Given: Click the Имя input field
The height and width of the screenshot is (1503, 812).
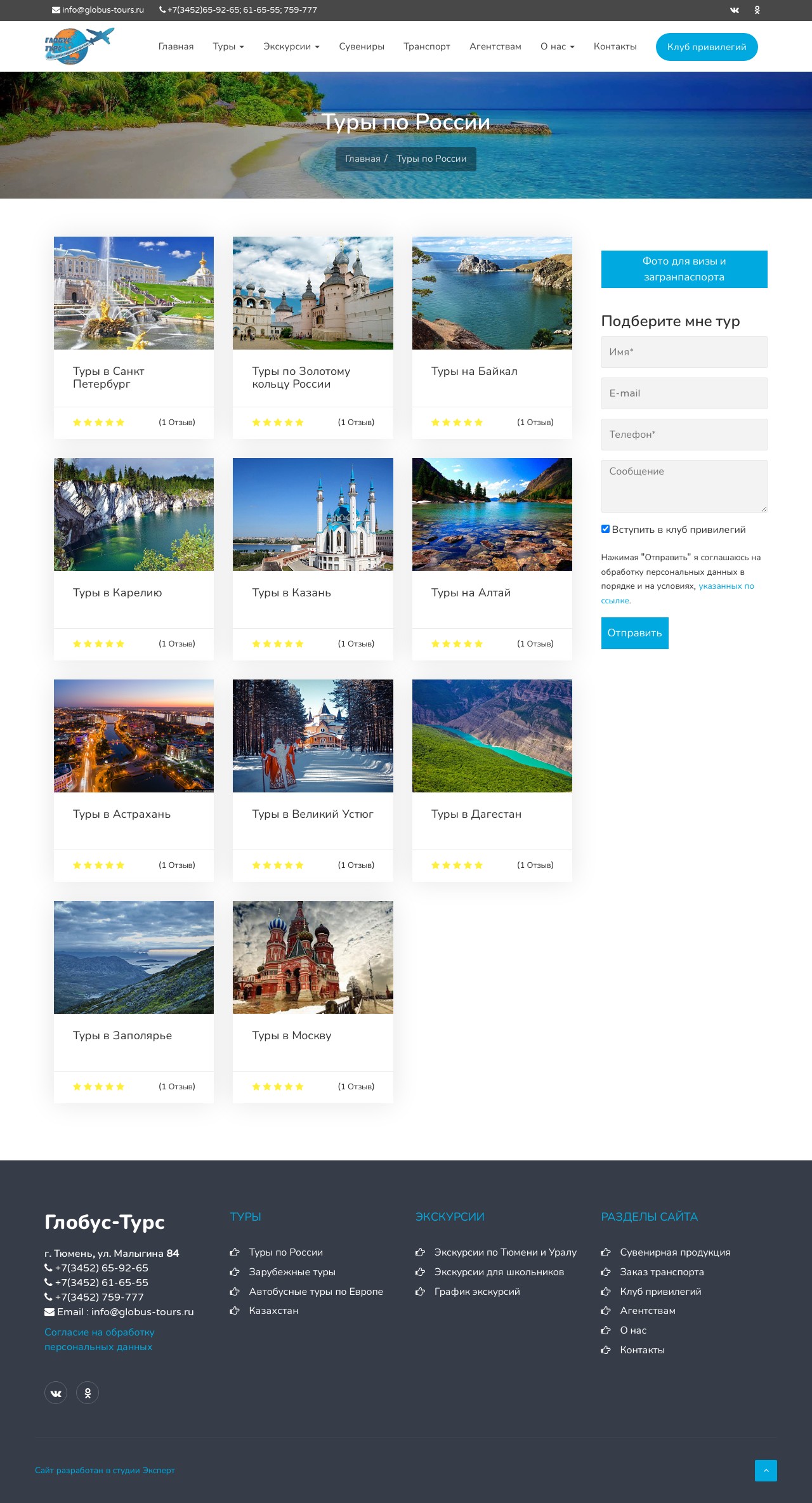Looking at the screenshot, I should click(x=684, y=352).
